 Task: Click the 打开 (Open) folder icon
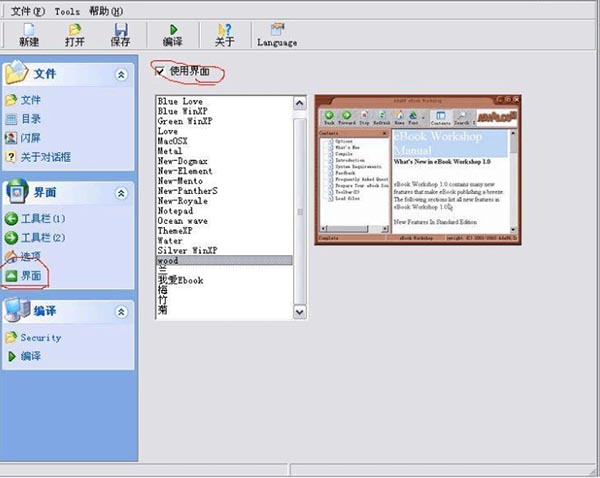75,30
